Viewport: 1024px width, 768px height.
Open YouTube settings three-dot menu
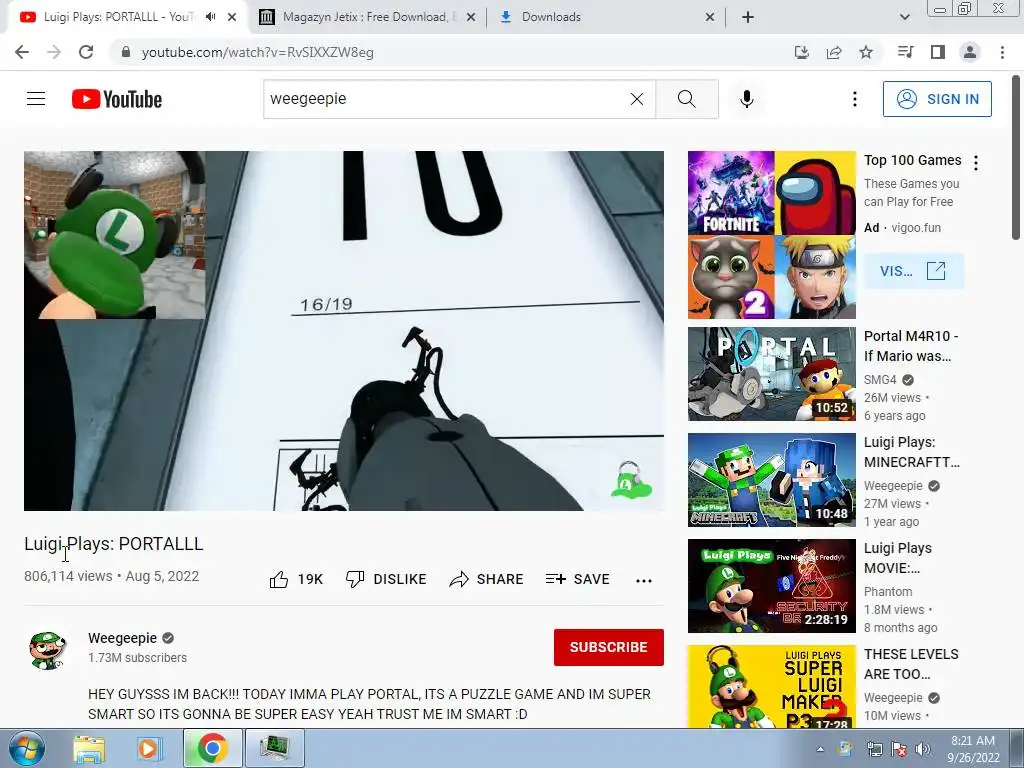[x=854, y=99]
